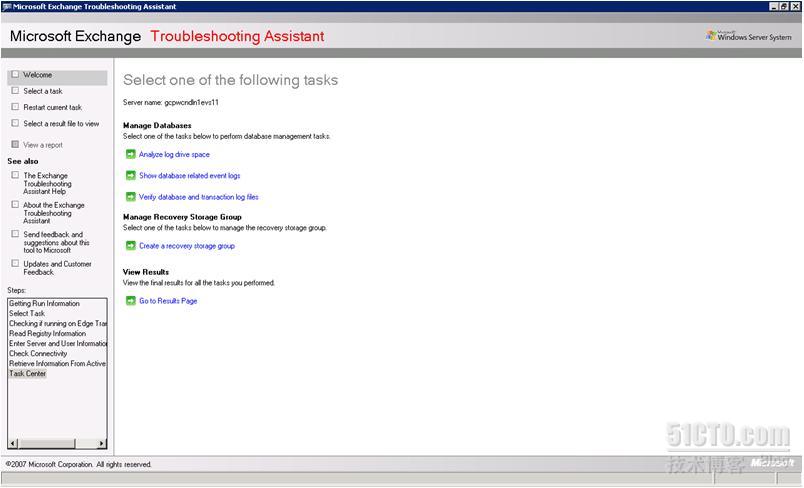Screen dimensions: 804x488
Task: Click the application icon in the title bar
Action: 7,7
